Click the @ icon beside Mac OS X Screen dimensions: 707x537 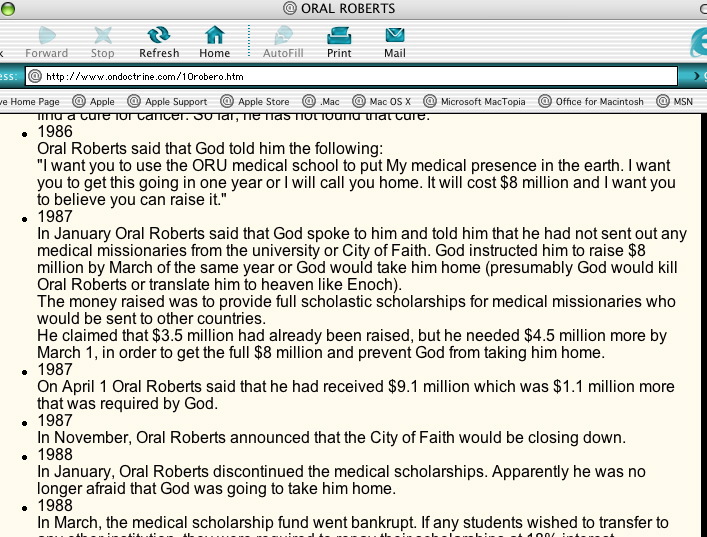(358, 101)
